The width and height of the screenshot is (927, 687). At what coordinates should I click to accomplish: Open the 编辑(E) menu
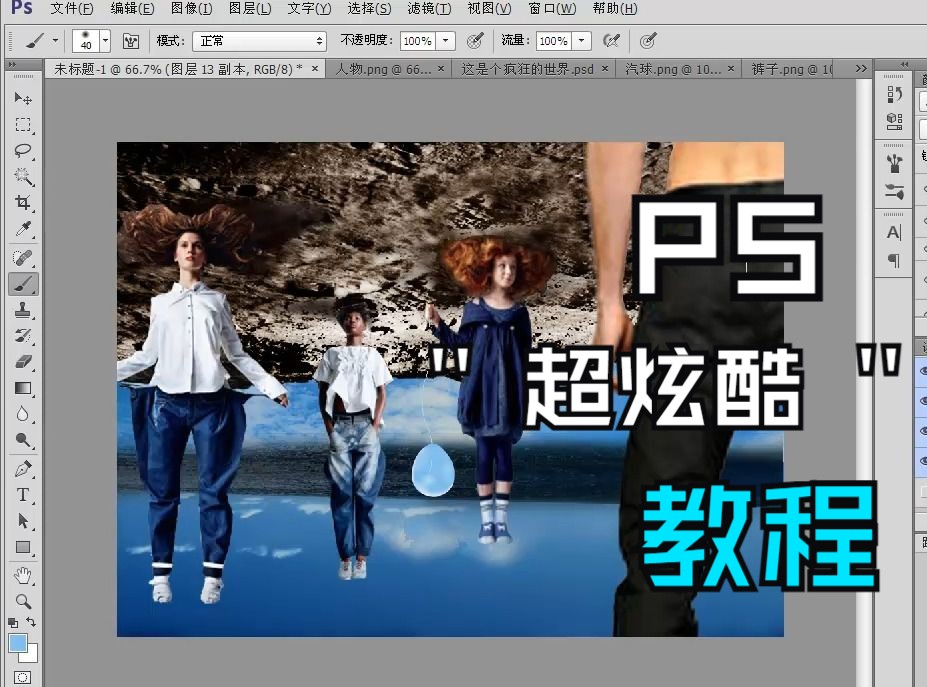pos(132,9)
